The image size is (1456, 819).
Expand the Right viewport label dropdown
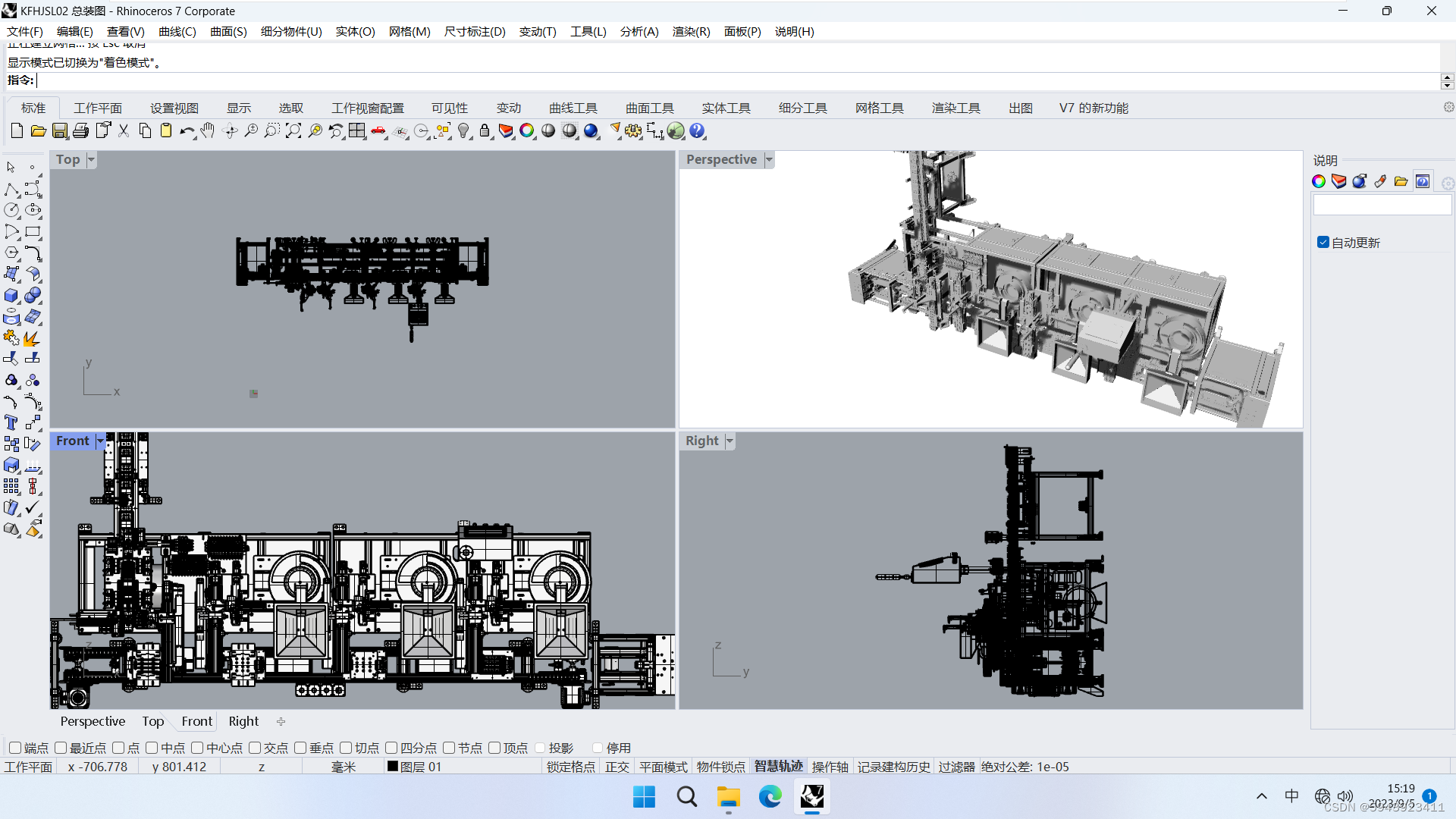[x=727, y=441]
